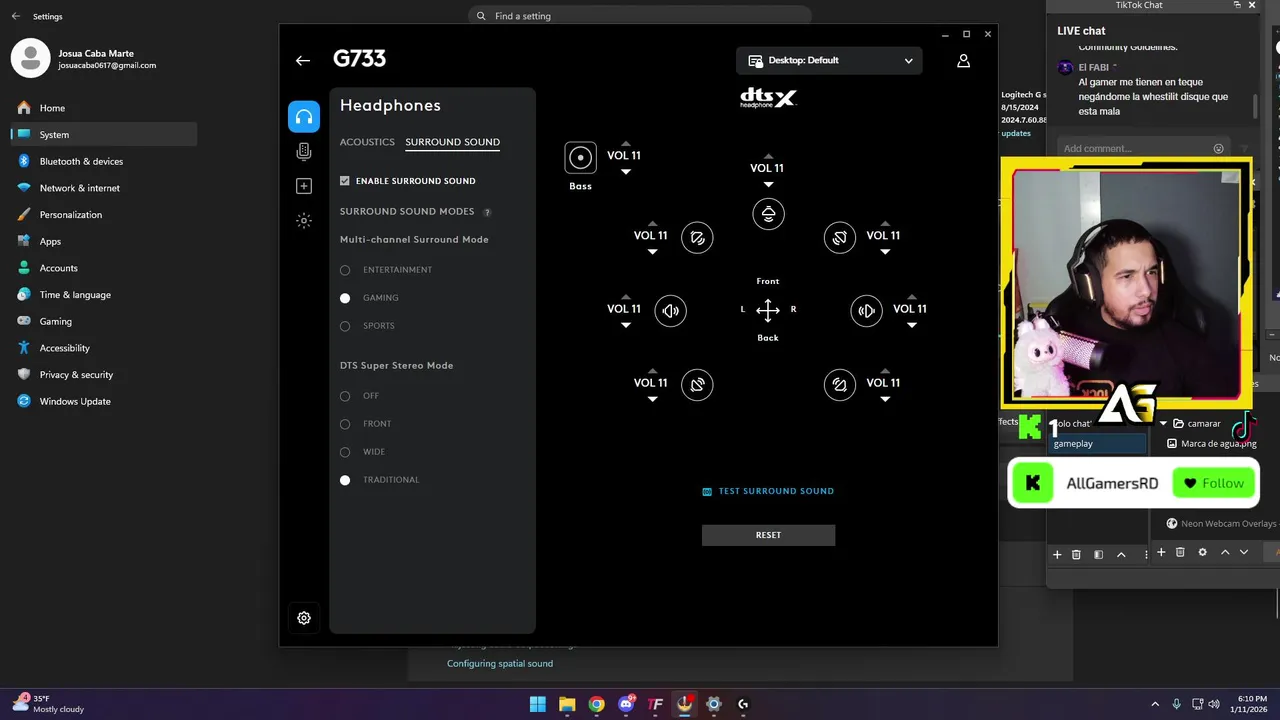Open OBS source properties gear
This screenshot has width=1280, height=720.
tap(1202, 552)
